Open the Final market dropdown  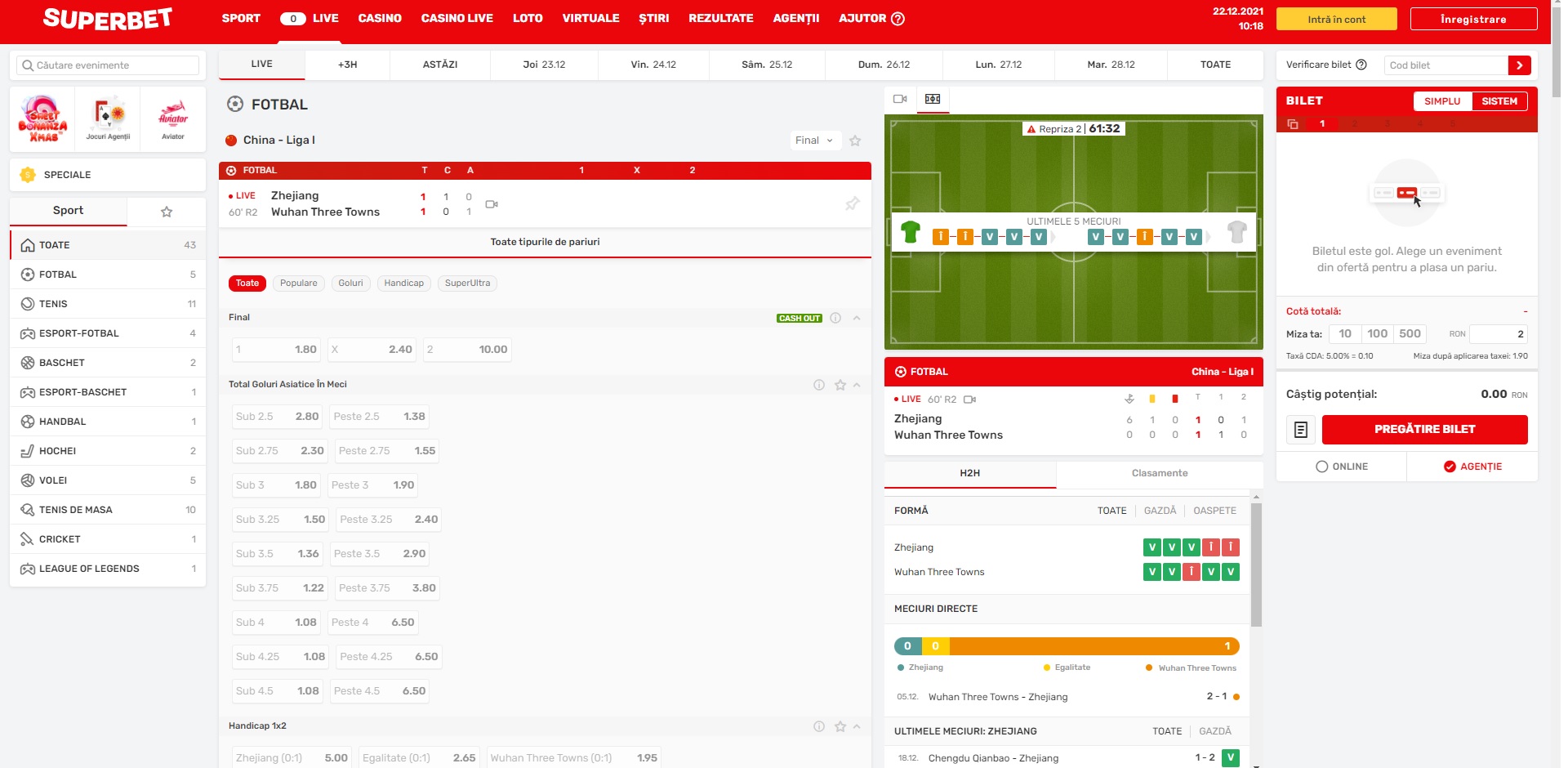(814, 141)
